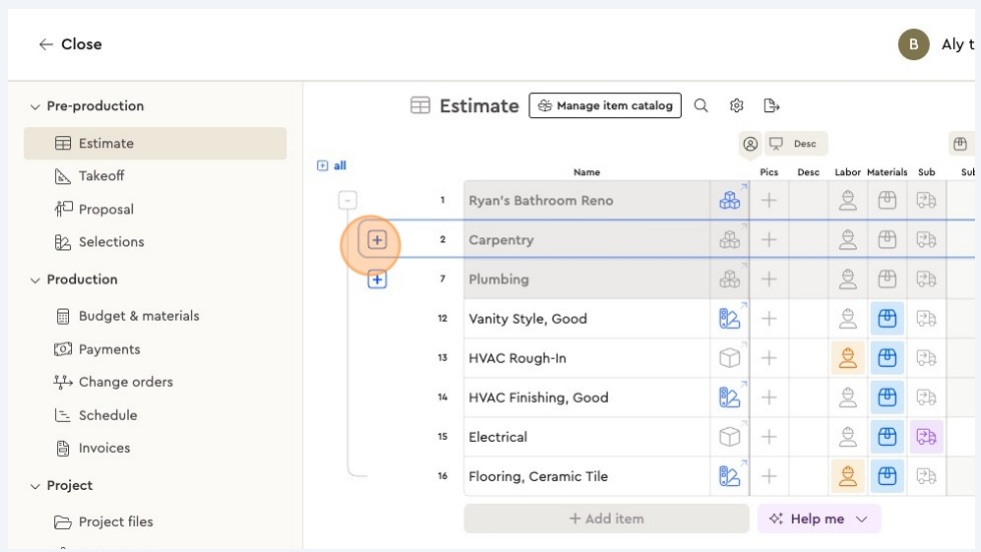Image resolution: width=981 pixels, height=552 pixels.
Task: Click the user avatar B icon
Action: tap(913, 44)
